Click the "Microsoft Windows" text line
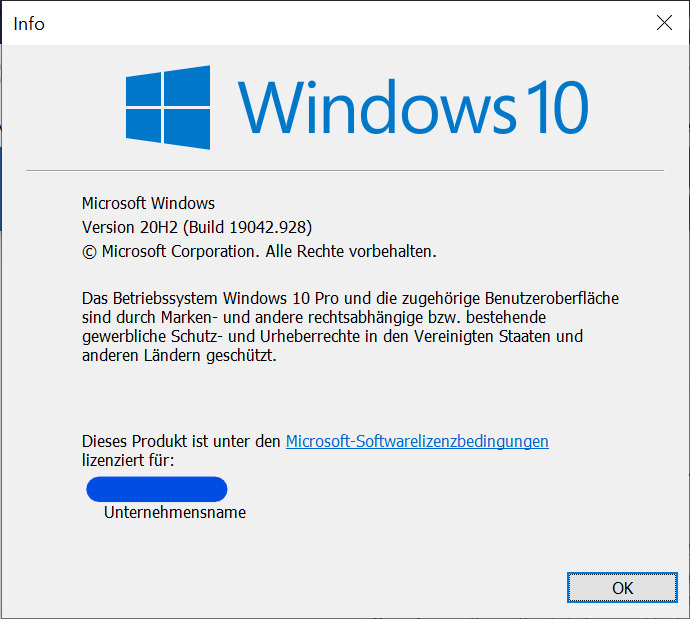The width and height of the screenshot is (690, 619). tap(148, 203)
